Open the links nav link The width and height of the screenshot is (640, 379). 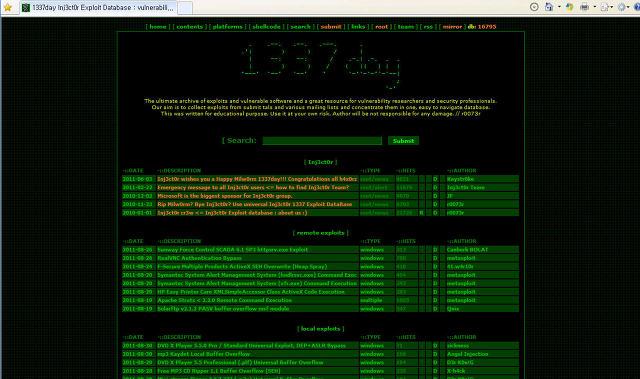(358, 27)
